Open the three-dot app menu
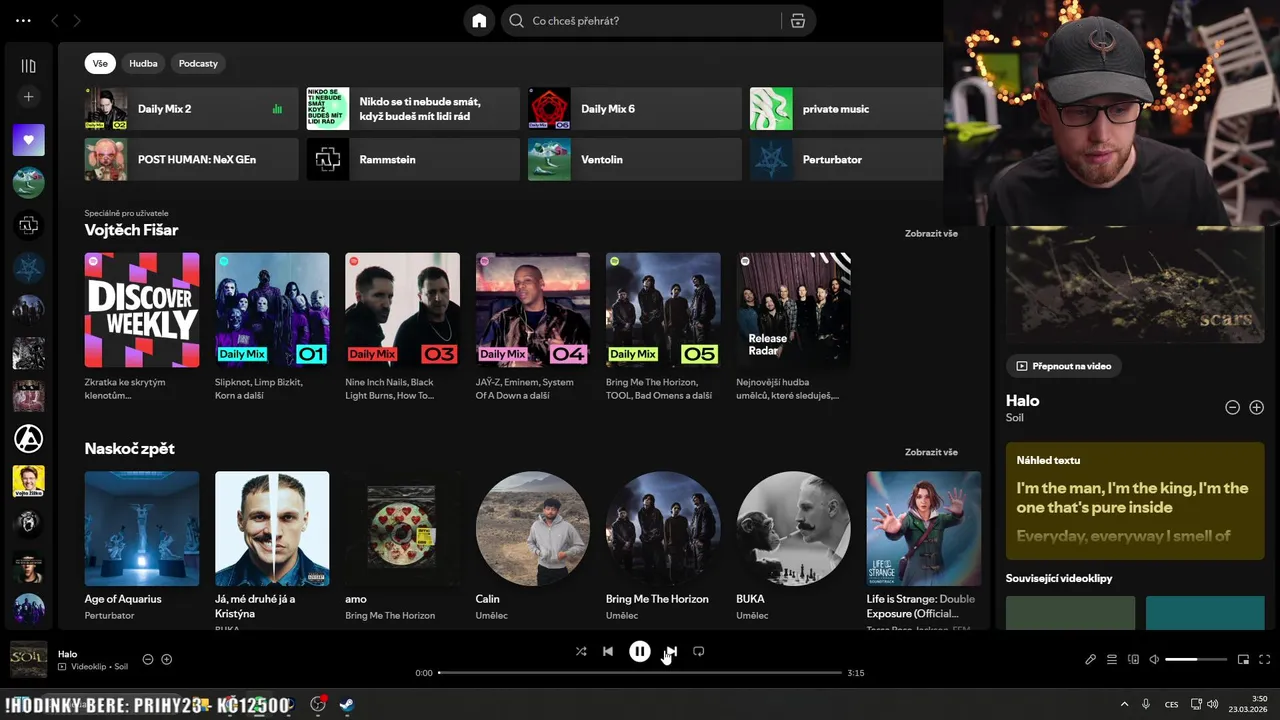Viewport: 1280px width, 720px height. [23, 21]
